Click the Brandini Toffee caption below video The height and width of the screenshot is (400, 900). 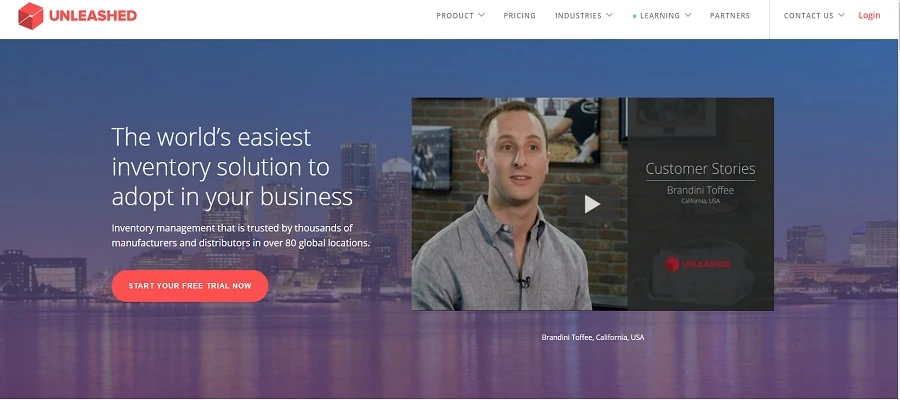tap(592, 337)
